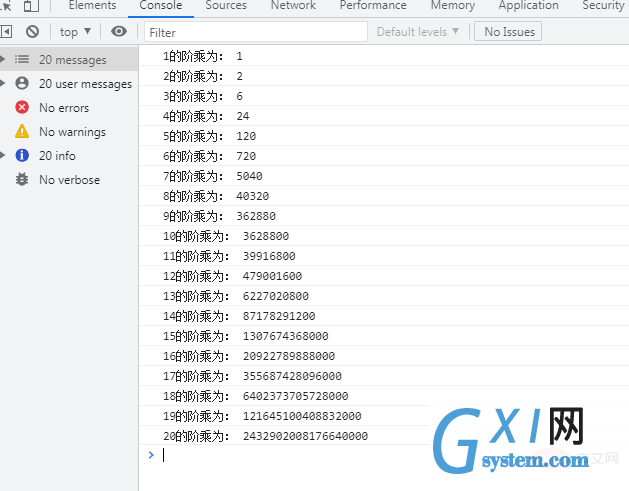Open the Default levels dropdown

[418, 32]
